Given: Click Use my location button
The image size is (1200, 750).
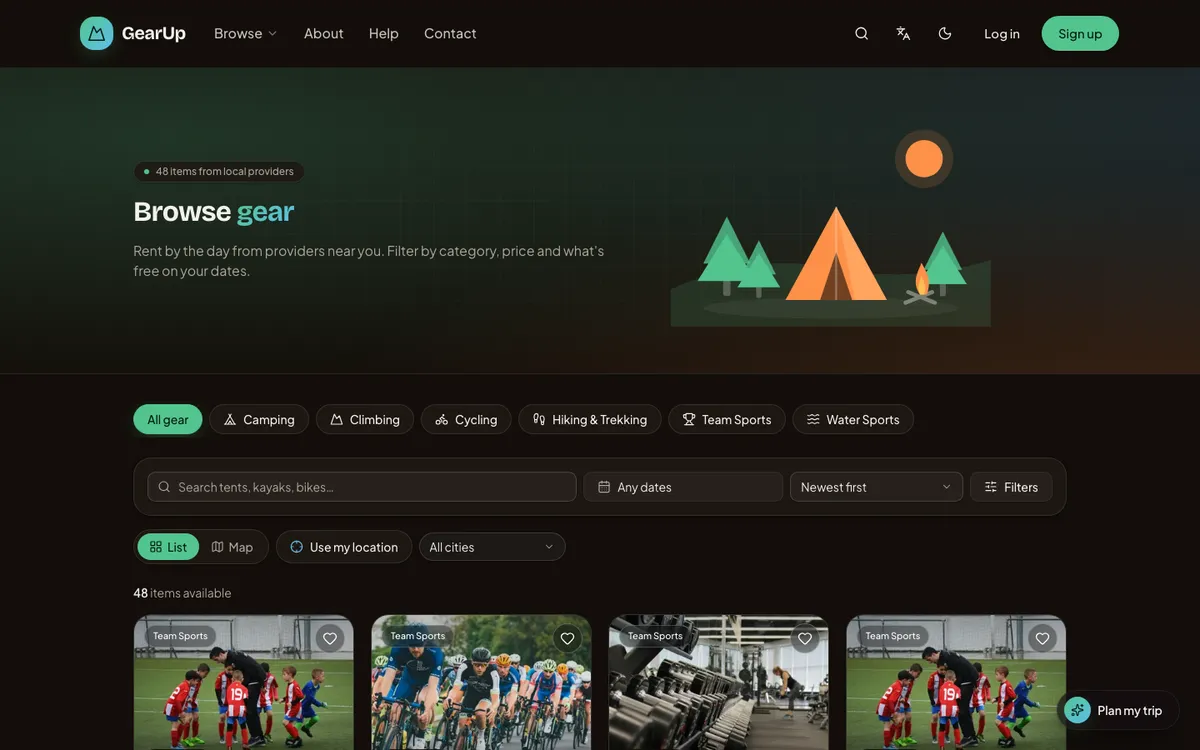Looking at the screenshot, I should pos(344,547).
